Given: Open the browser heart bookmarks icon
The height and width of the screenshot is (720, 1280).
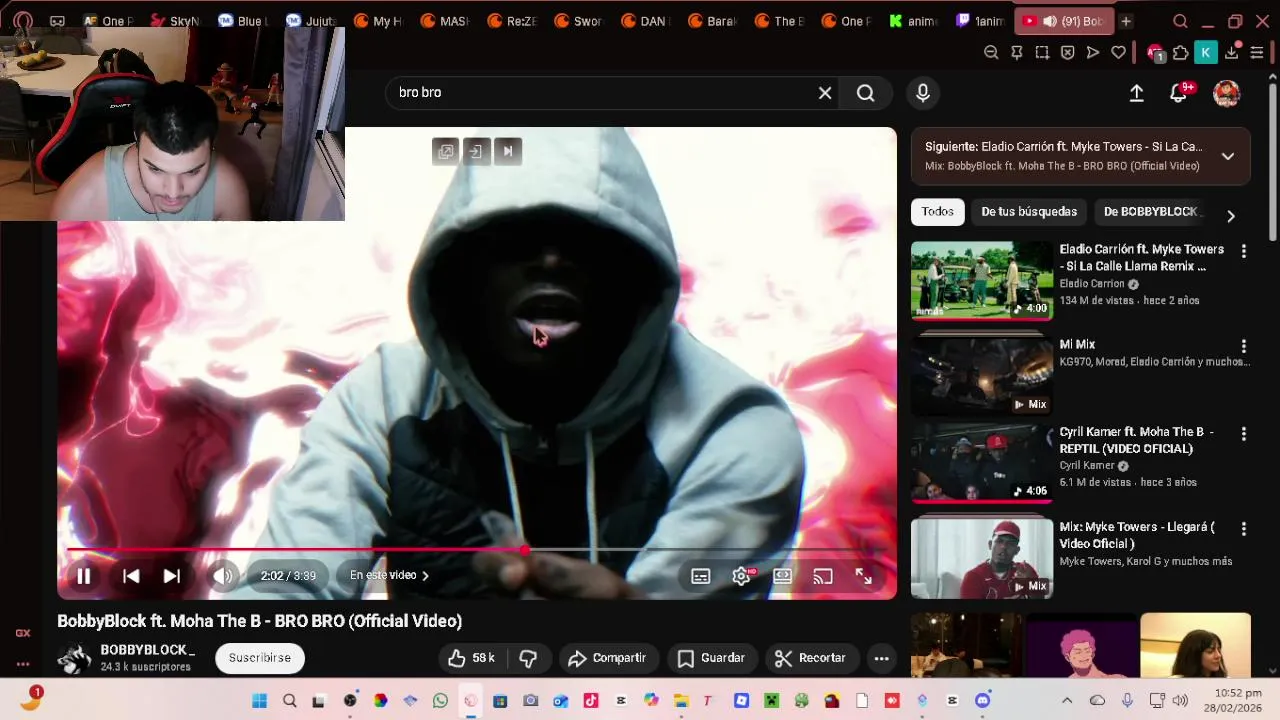Looking at the screenshot, I should (x=1118, y=53).
